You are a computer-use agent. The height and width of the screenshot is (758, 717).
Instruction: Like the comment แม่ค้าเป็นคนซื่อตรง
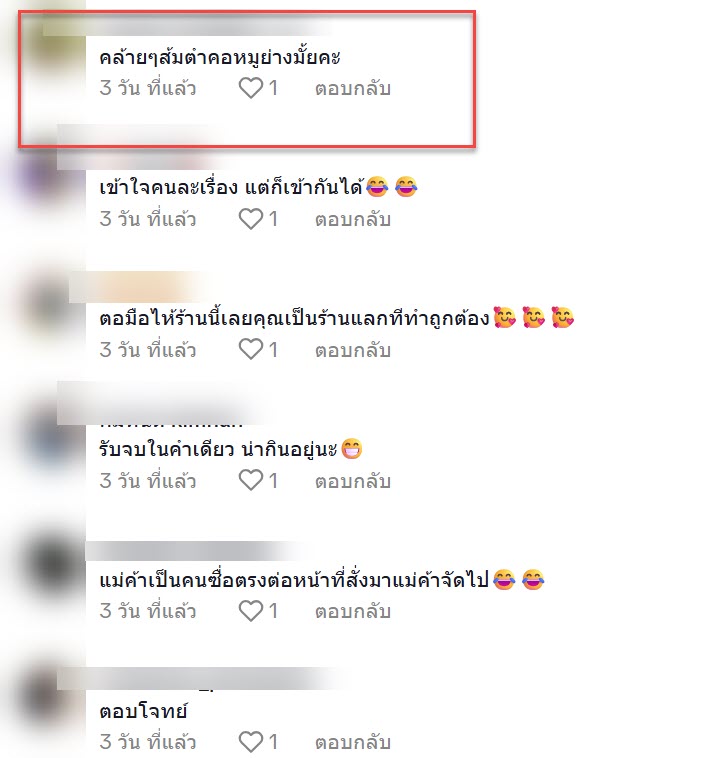251,611
